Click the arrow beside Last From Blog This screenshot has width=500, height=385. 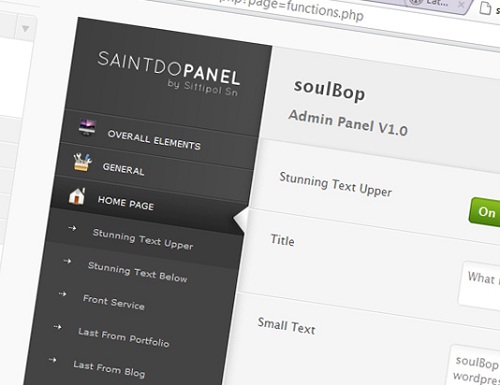click(x=52, y=360)
